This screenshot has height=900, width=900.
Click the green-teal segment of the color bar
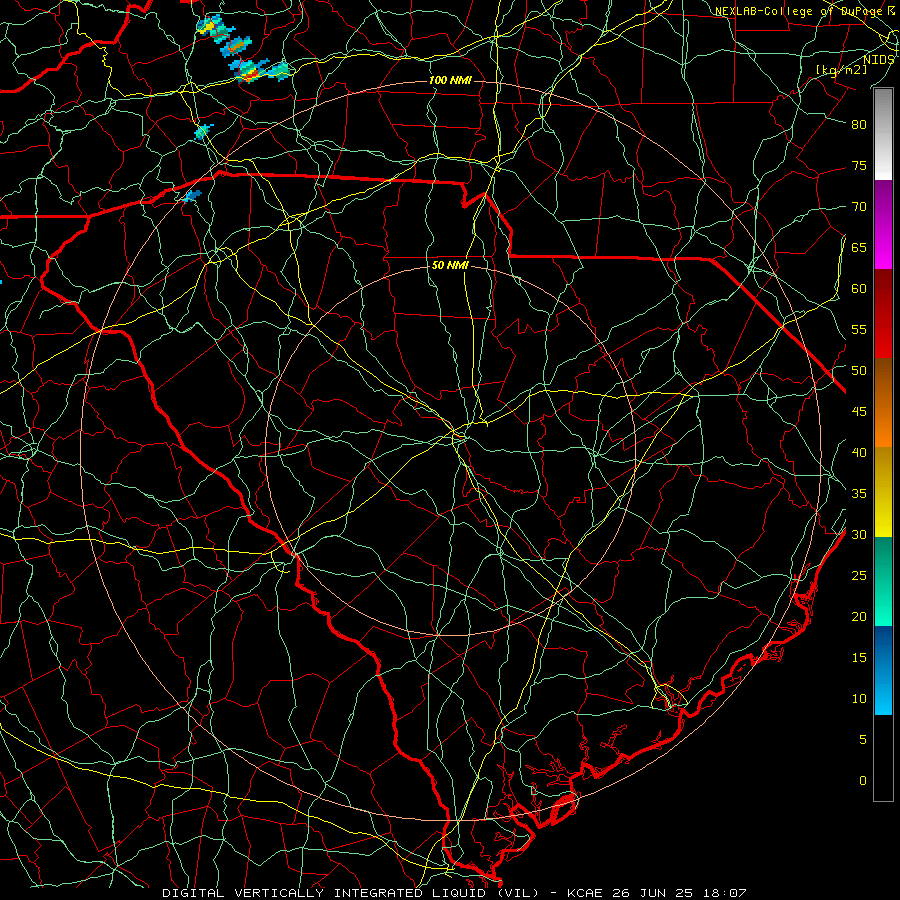883,581
